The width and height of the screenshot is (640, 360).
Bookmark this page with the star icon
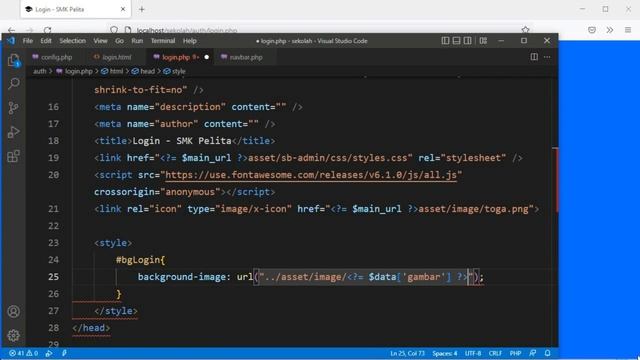[x=525, y=30]
